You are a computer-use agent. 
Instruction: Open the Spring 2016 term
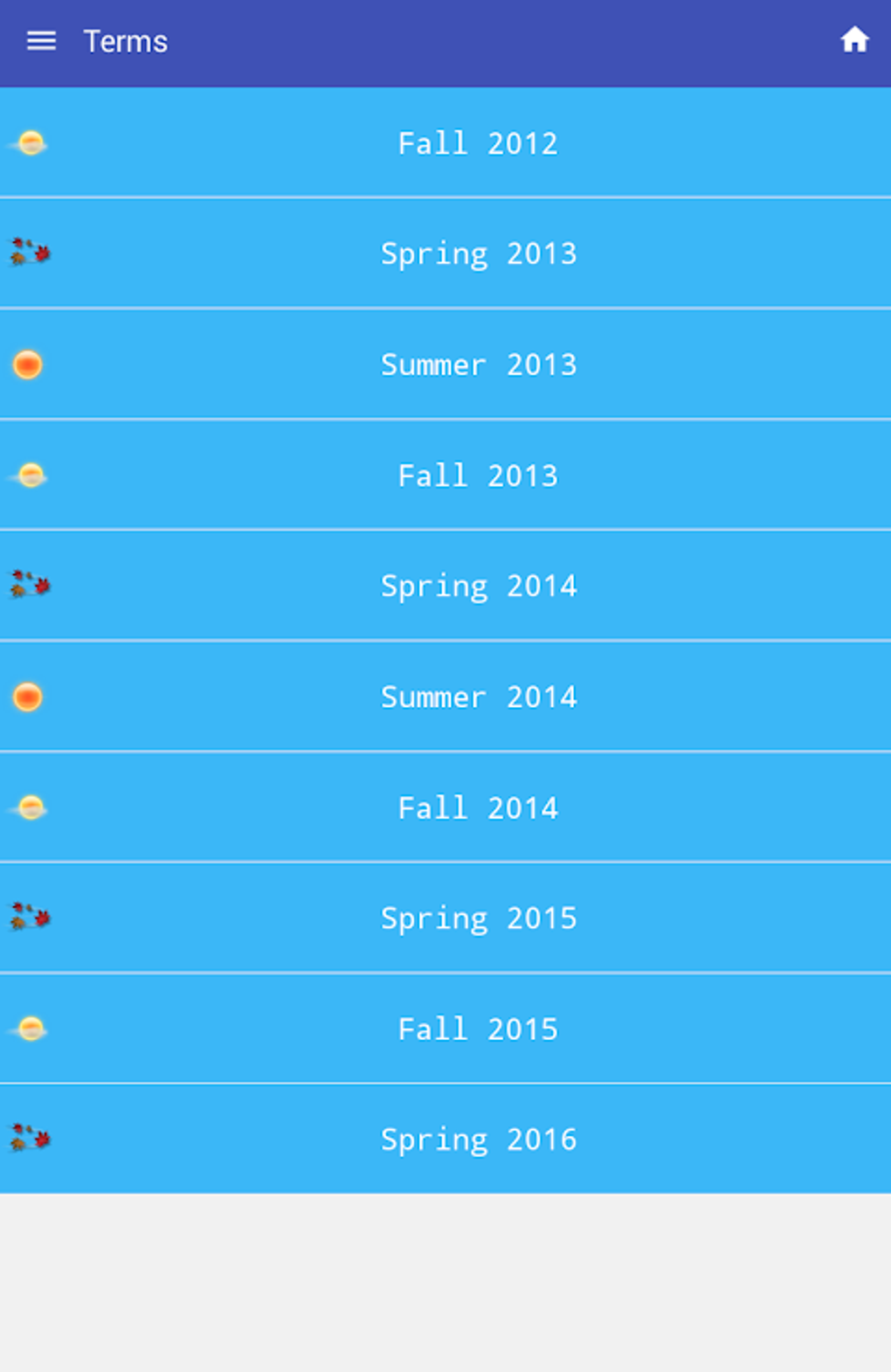479,1139
